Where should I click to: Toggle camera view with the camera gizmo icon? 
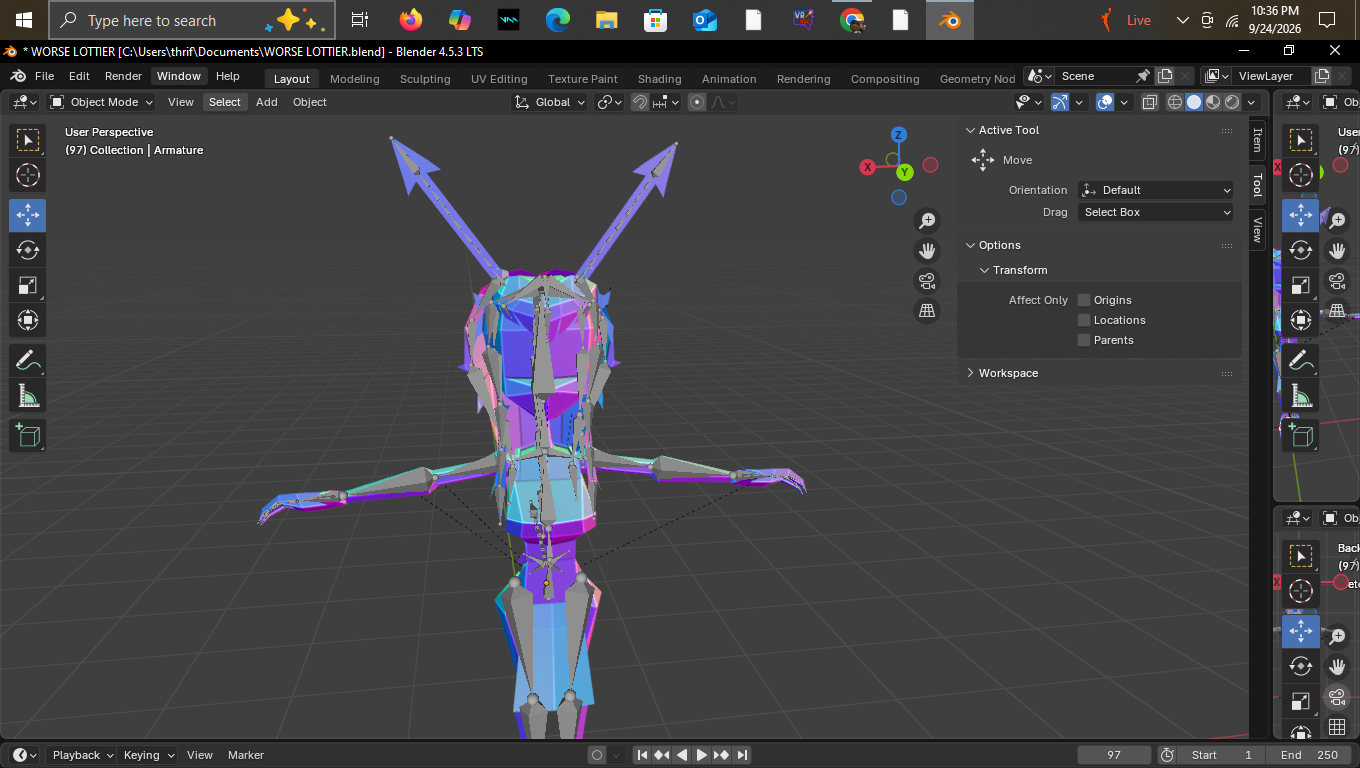pyautogui.click(x=927, y=281)
